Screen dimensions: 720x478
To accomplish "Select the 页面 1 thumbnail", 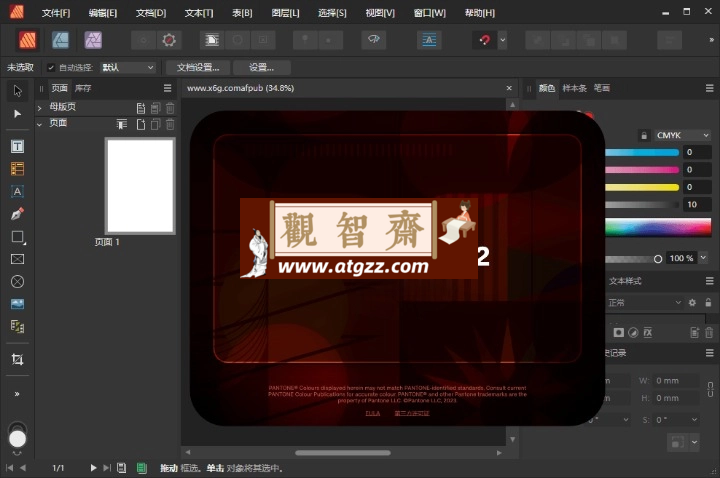I will (140, 186).
